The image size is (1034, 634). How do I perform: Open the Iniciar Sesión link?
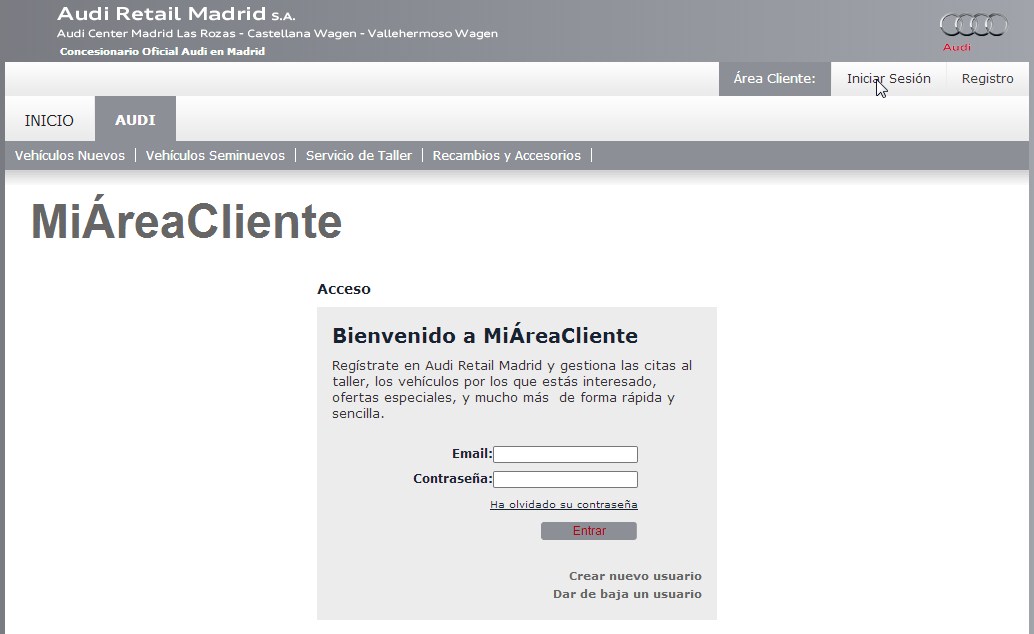pos(888,79)
